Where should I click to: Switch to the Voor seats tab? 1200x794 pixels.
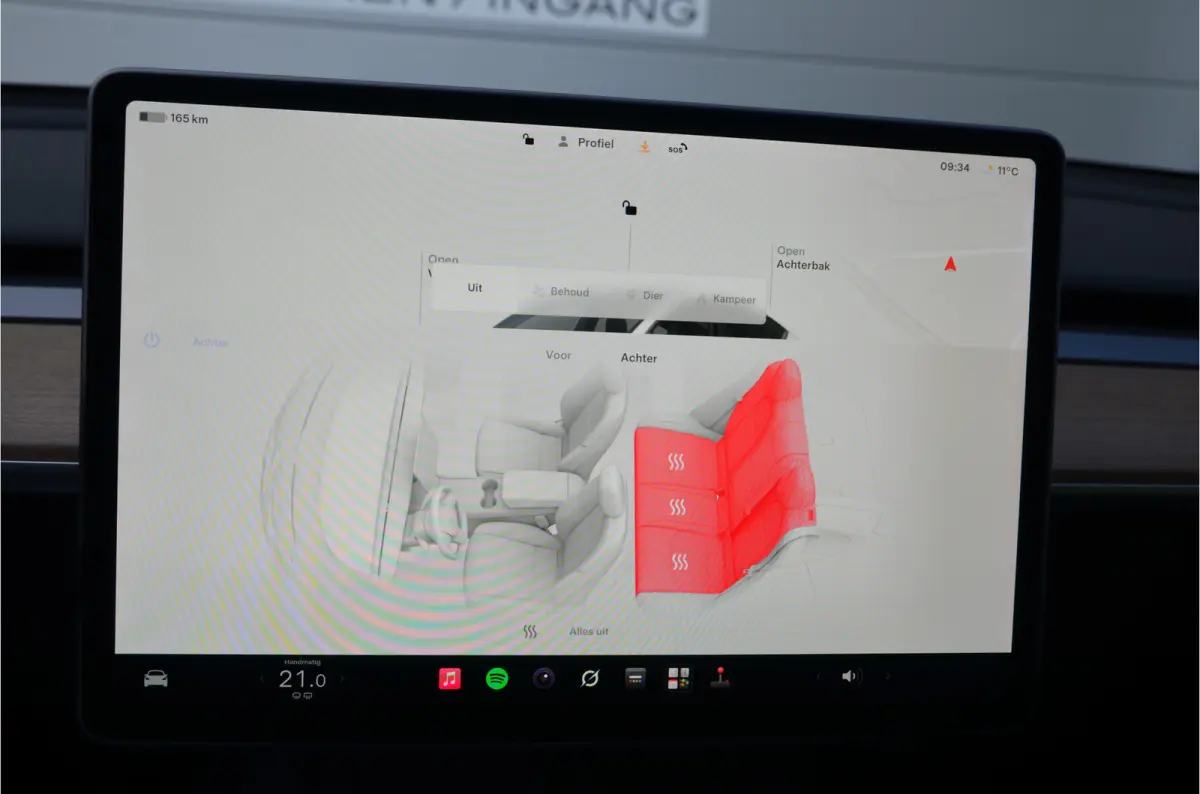(x=559, y=355)
